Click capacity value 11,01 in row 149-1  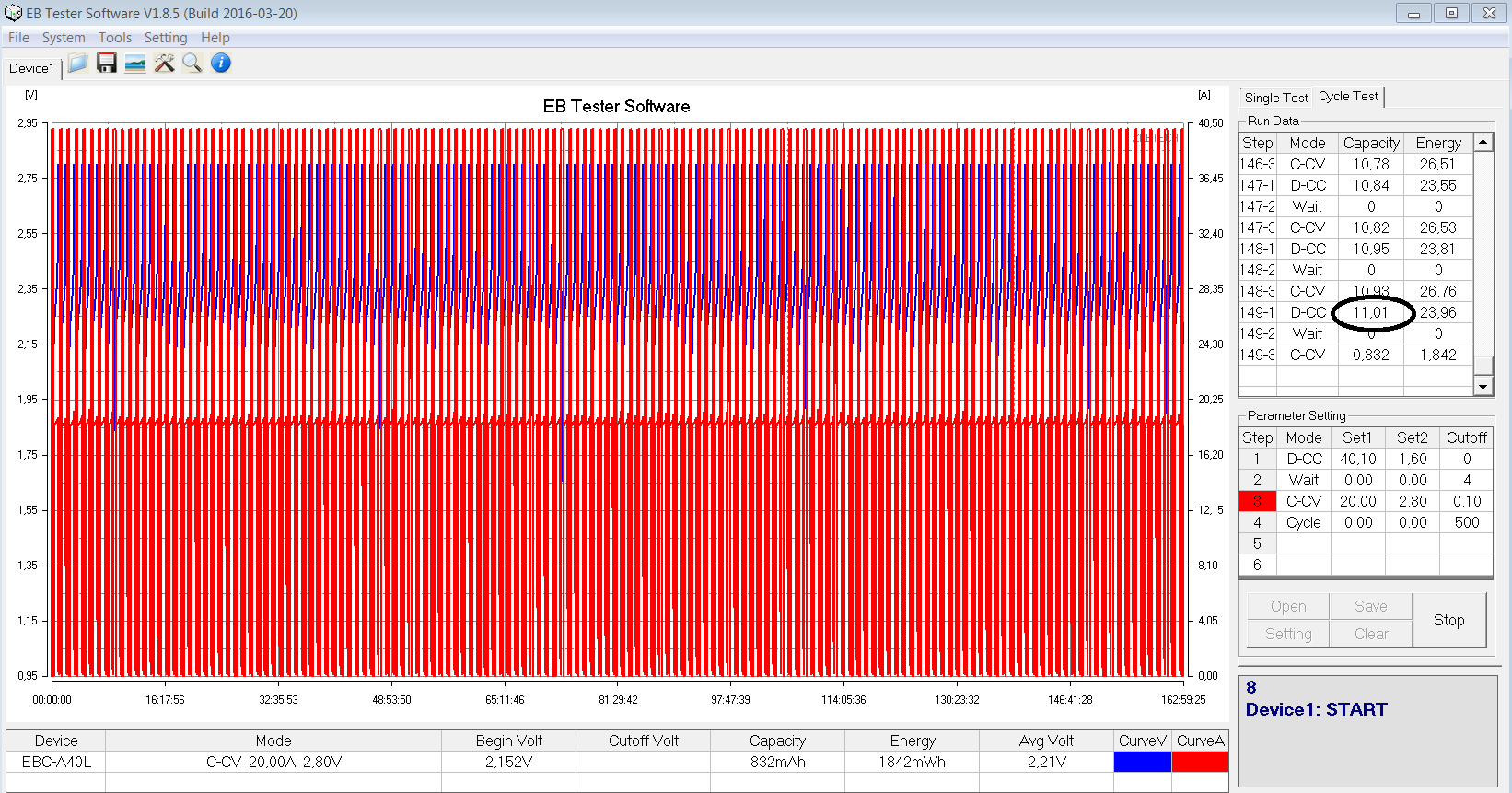[x=1370, y=312]
